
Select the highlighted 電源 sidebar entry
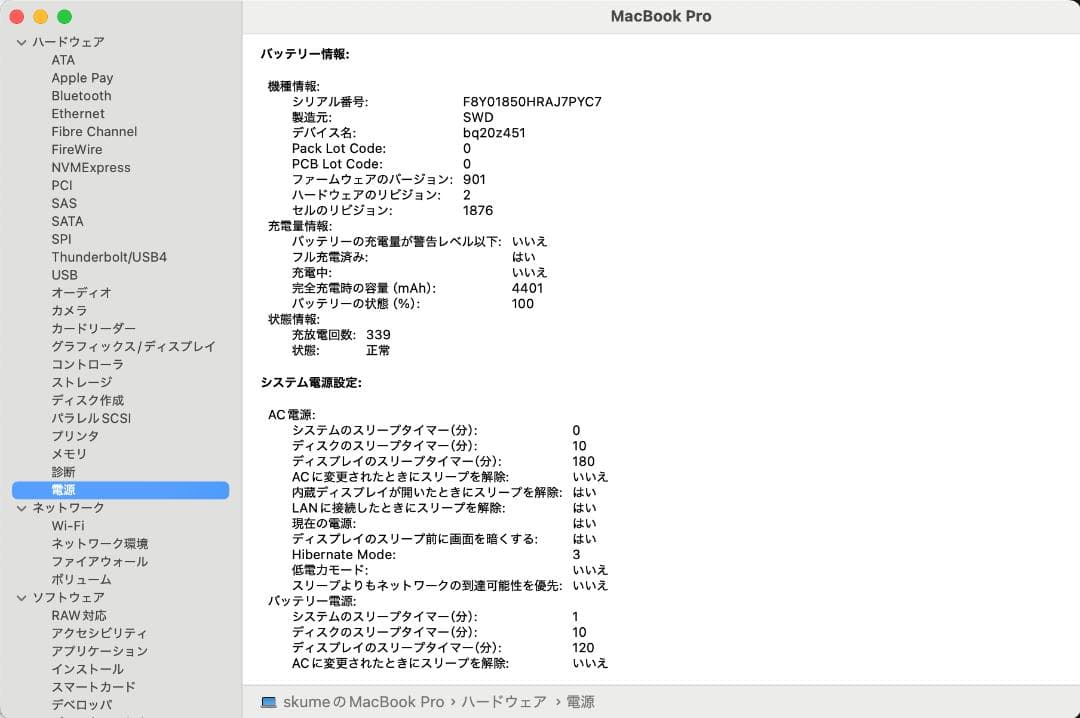pos(63,489)
